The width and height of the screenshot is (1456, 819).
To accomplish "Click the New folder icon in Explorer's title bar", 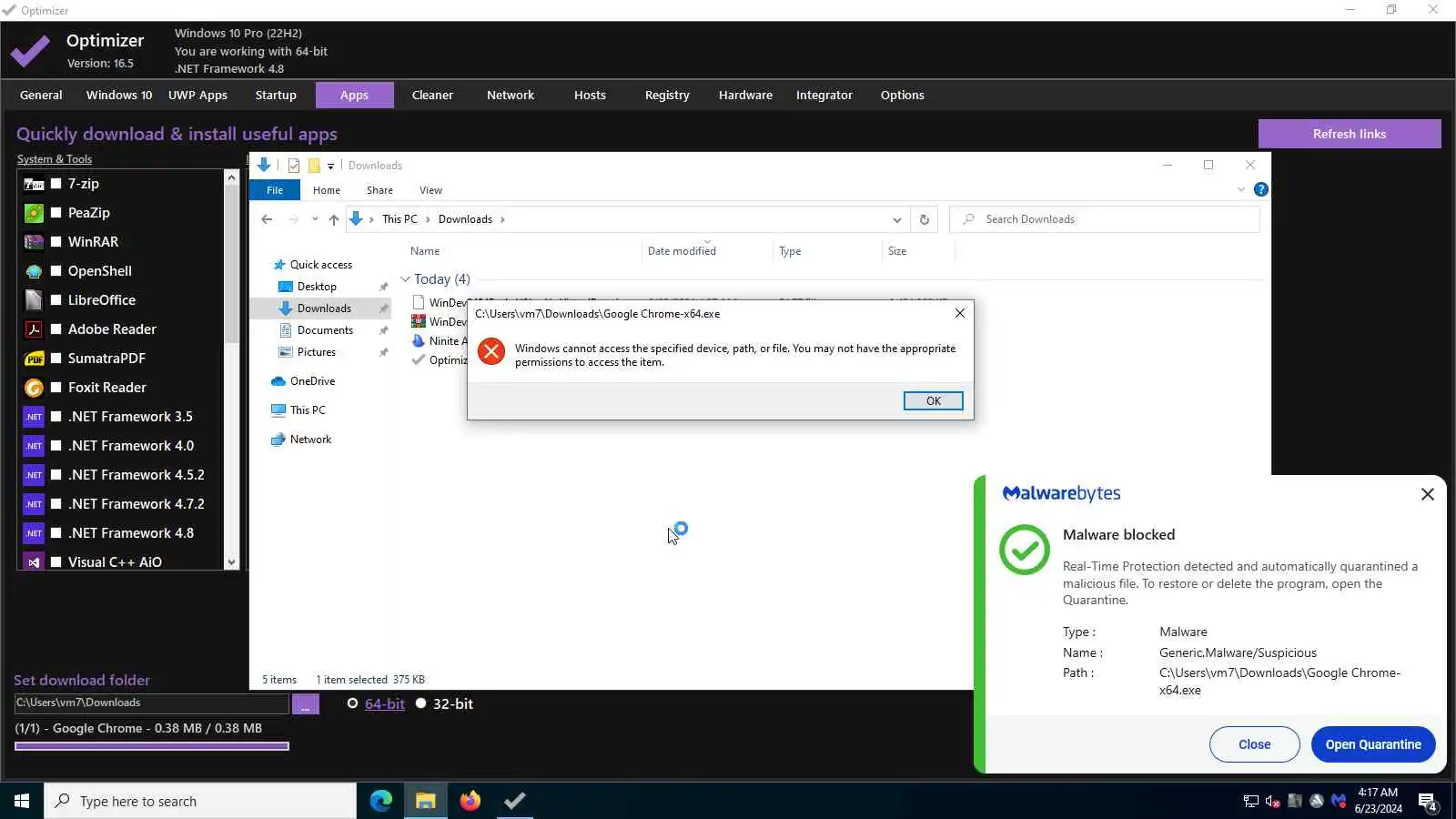I will pyautogui.click(x=314, y=166).
